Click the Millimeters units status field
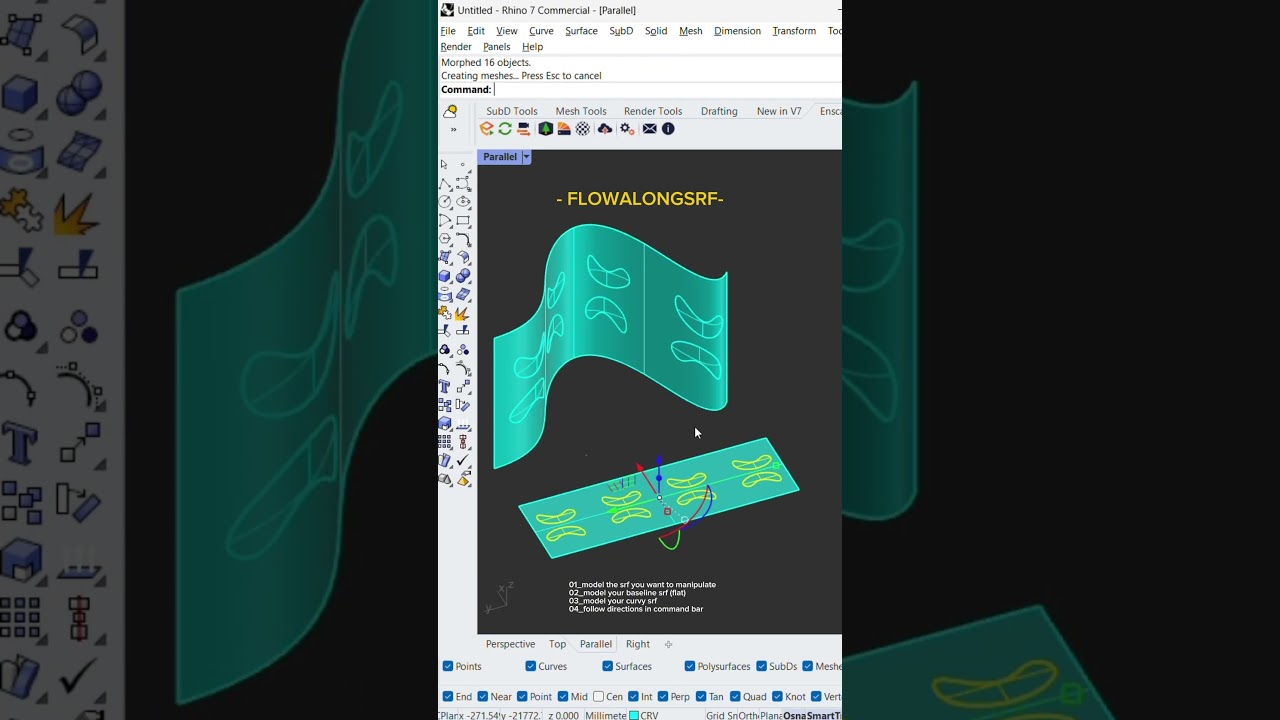Screen dimensions: 1280x720 pyautogui.click(x=605, y=715)
